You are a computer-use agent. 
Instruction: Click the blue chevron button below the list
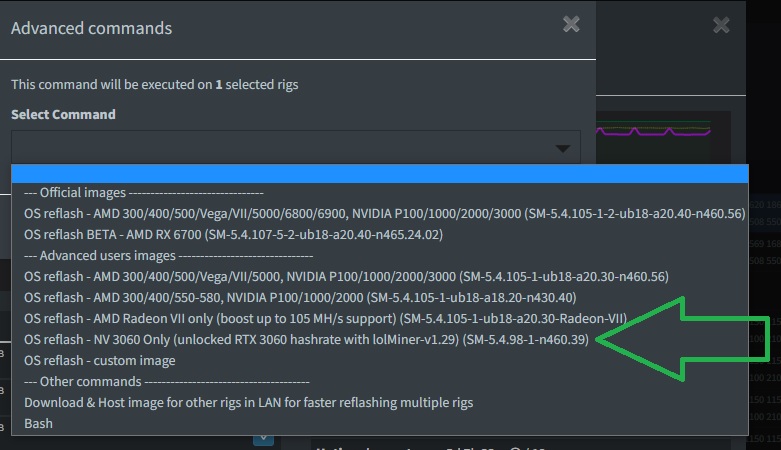[x=263, y=440]
